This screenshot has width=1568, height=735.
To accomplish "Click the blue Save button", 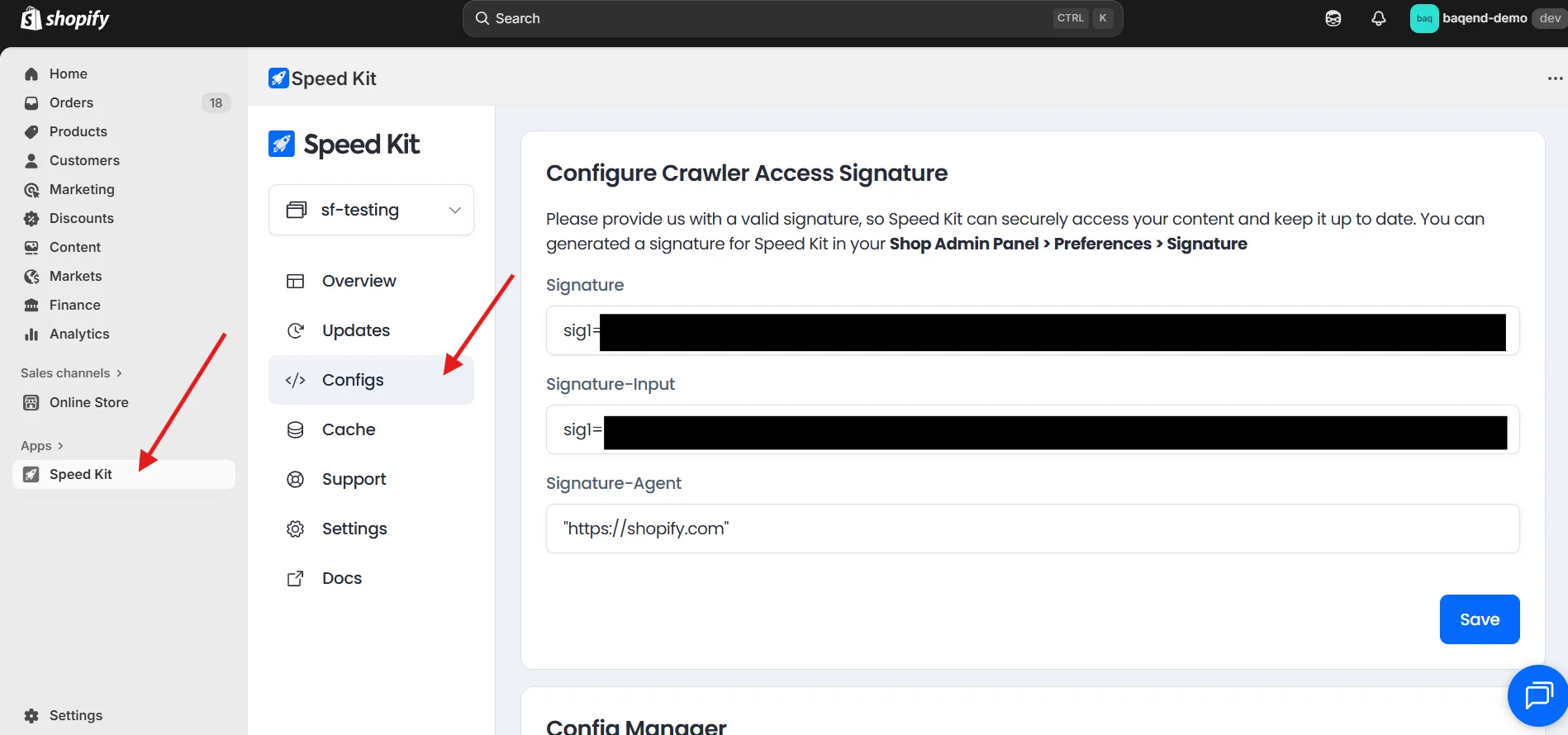I will [x=1480, y=619].
